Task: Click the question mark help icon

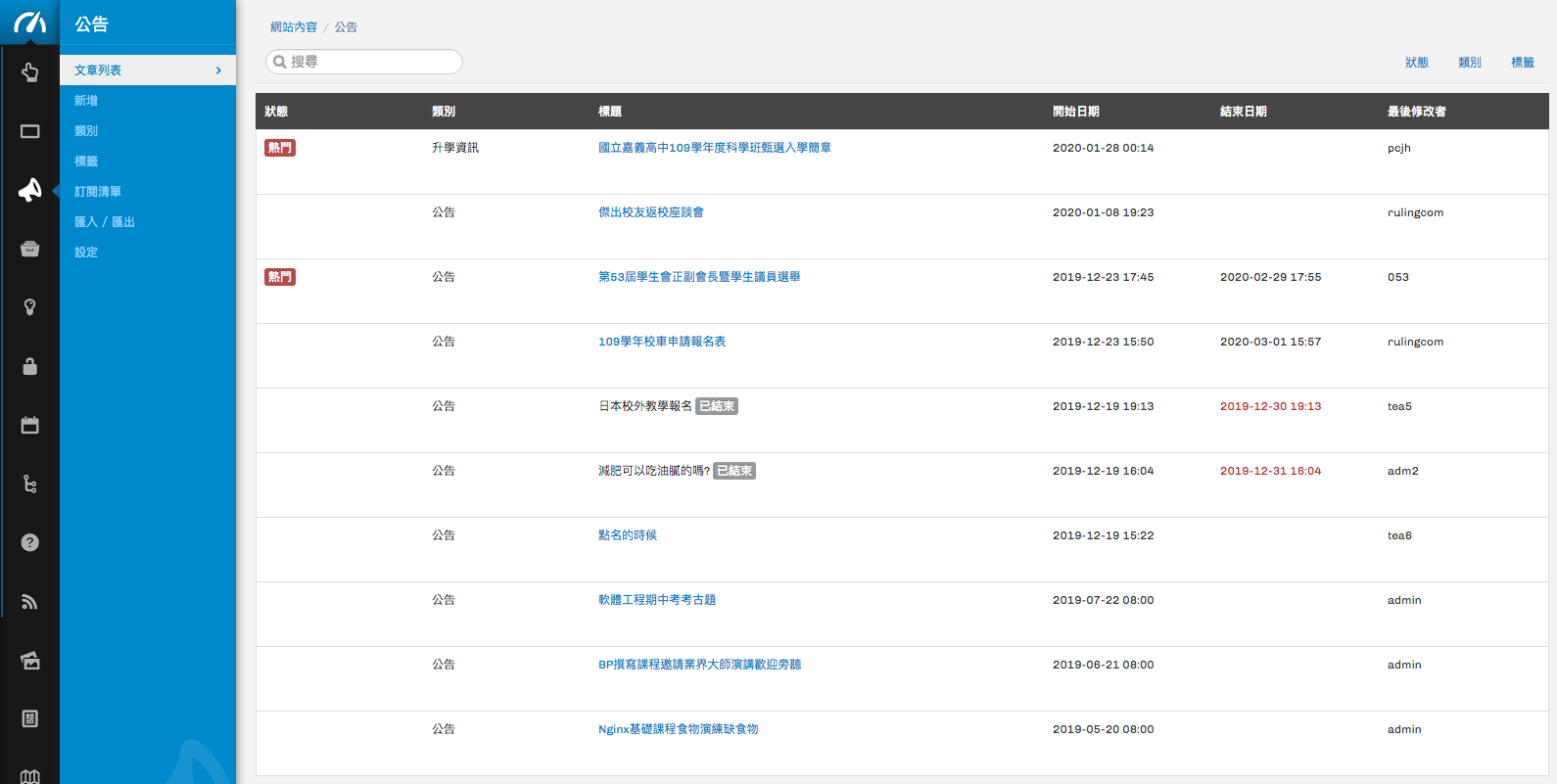Action: pos(29,542)
